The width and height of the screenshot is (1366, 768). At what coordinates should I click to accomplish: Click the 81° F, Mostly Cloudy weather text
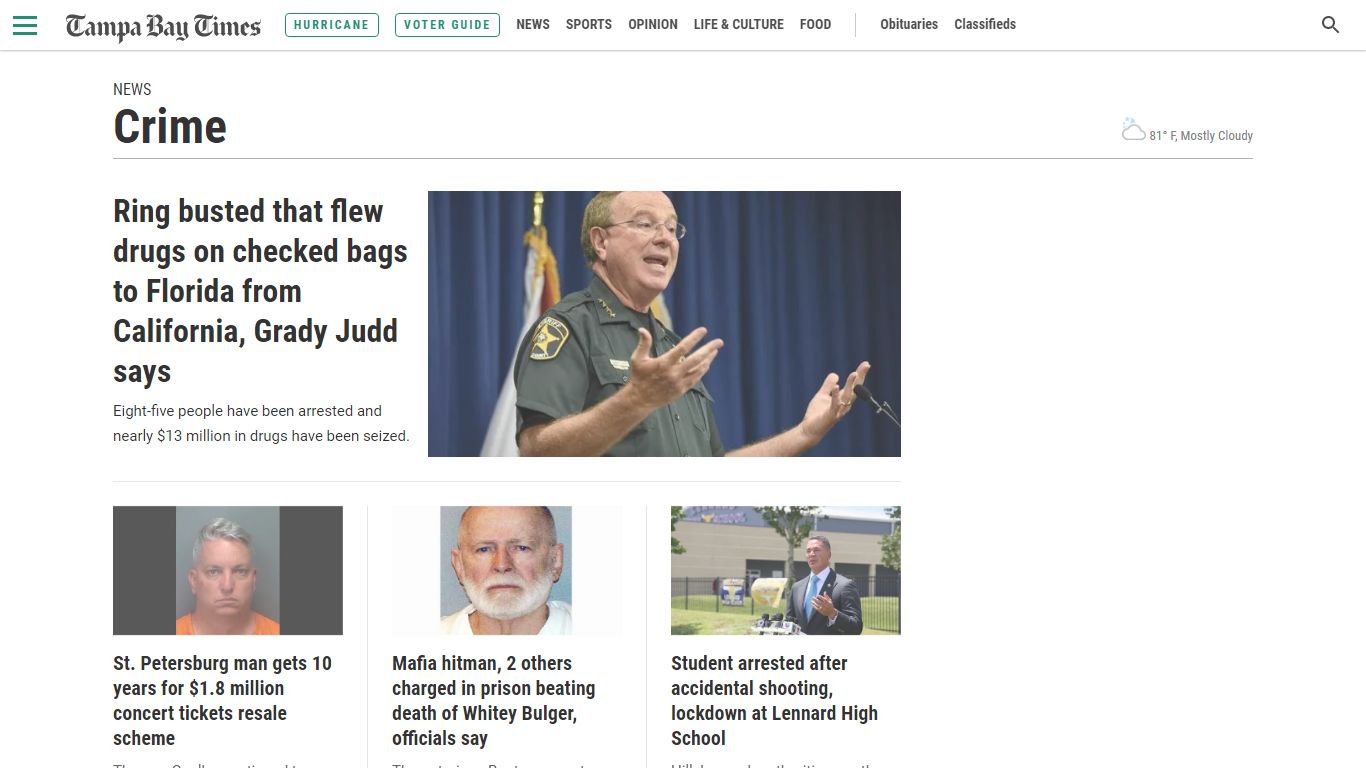(1201, 136)
